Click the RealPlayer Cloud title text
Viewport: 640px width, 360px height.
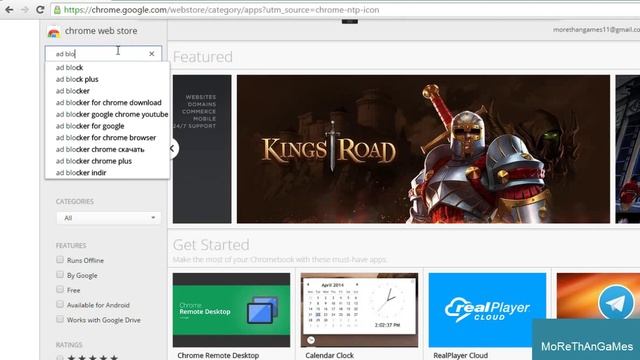[x=460, y=356]
